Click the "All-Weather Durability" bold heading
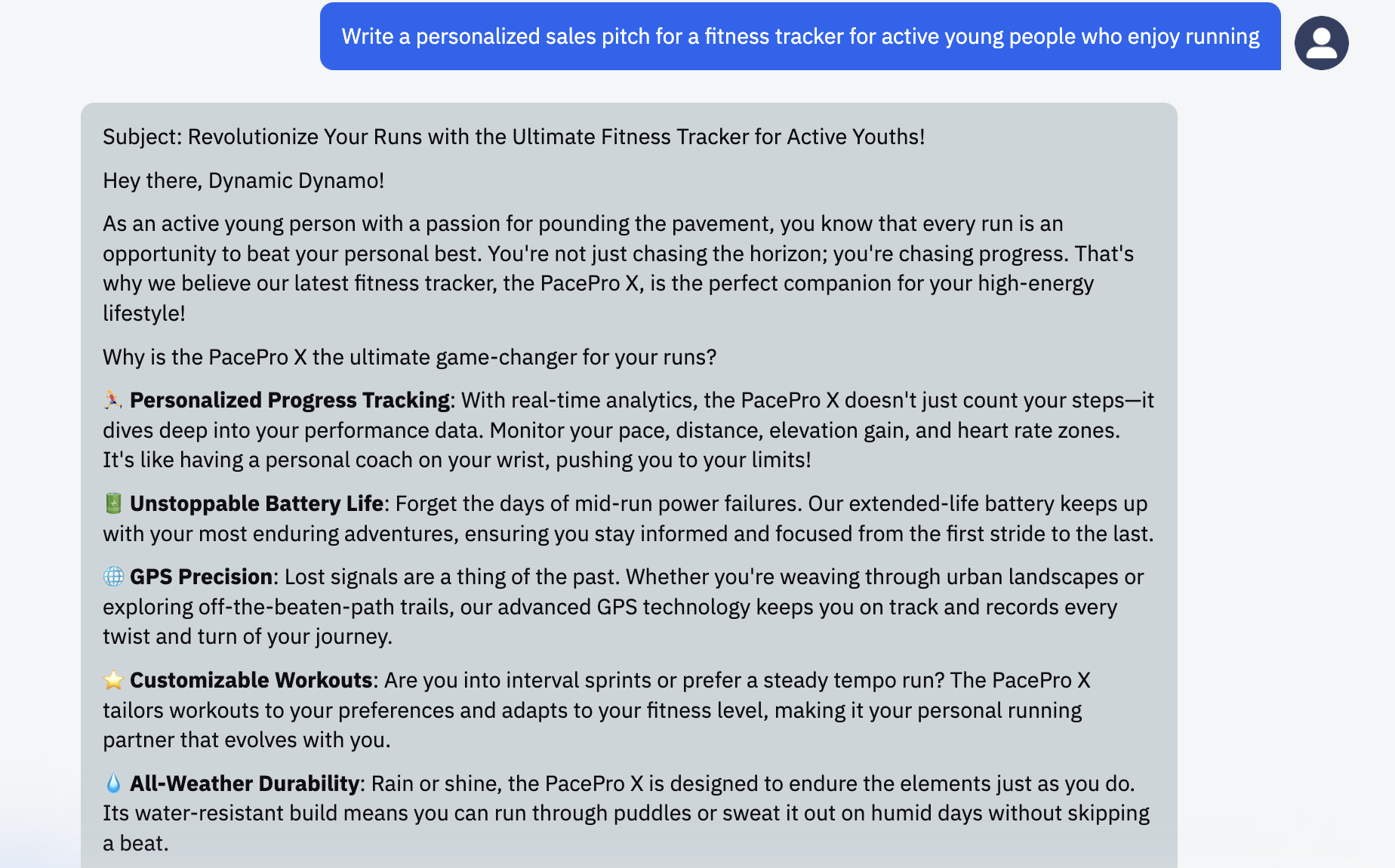Screen dimensions: 1395x868 pos(244,783)
